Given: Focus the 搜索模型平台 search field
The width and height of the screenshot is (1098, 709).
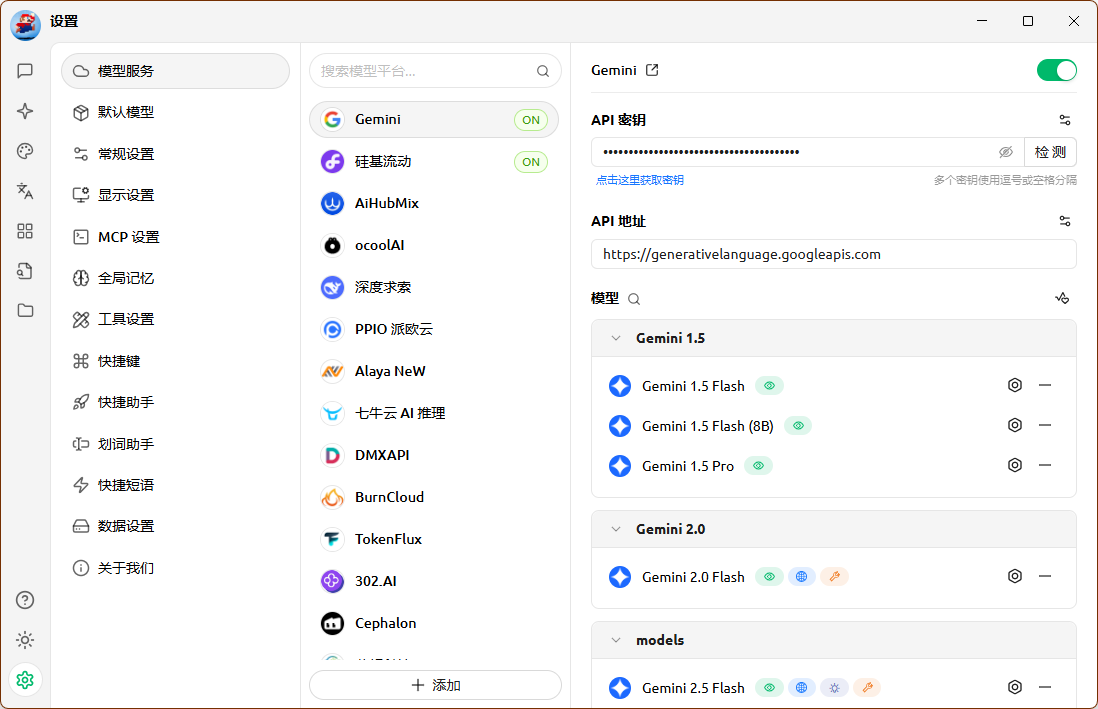Looking at the screenshot, I should (x=436, y=71).
